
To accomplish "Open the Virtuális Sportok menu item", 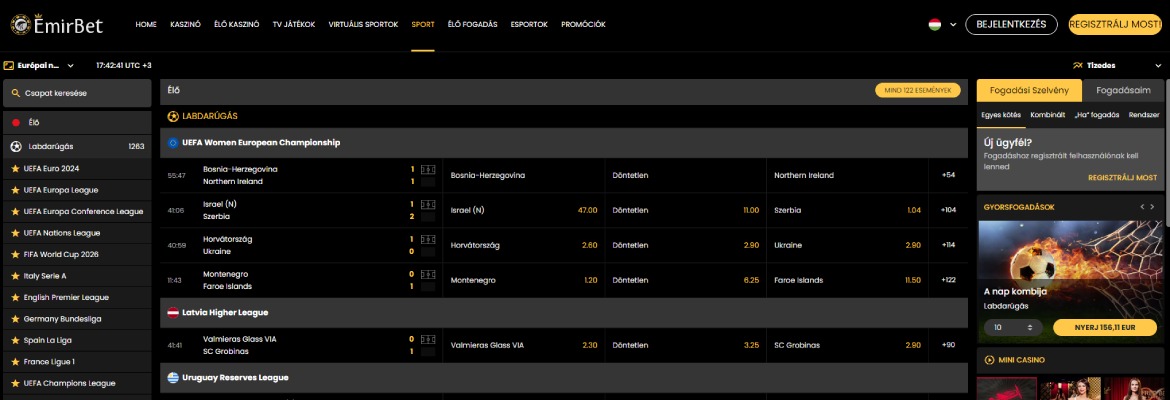I will pos(363,25).
